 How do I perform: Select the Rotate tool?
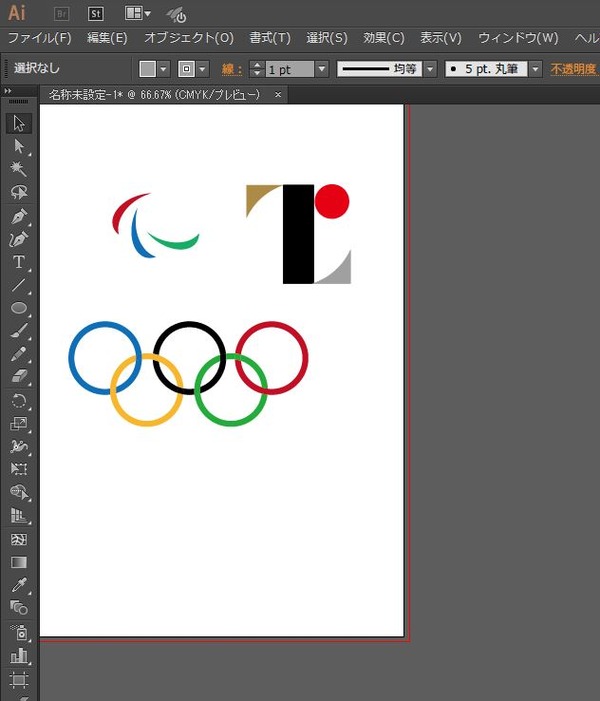[x=19, y=401]
